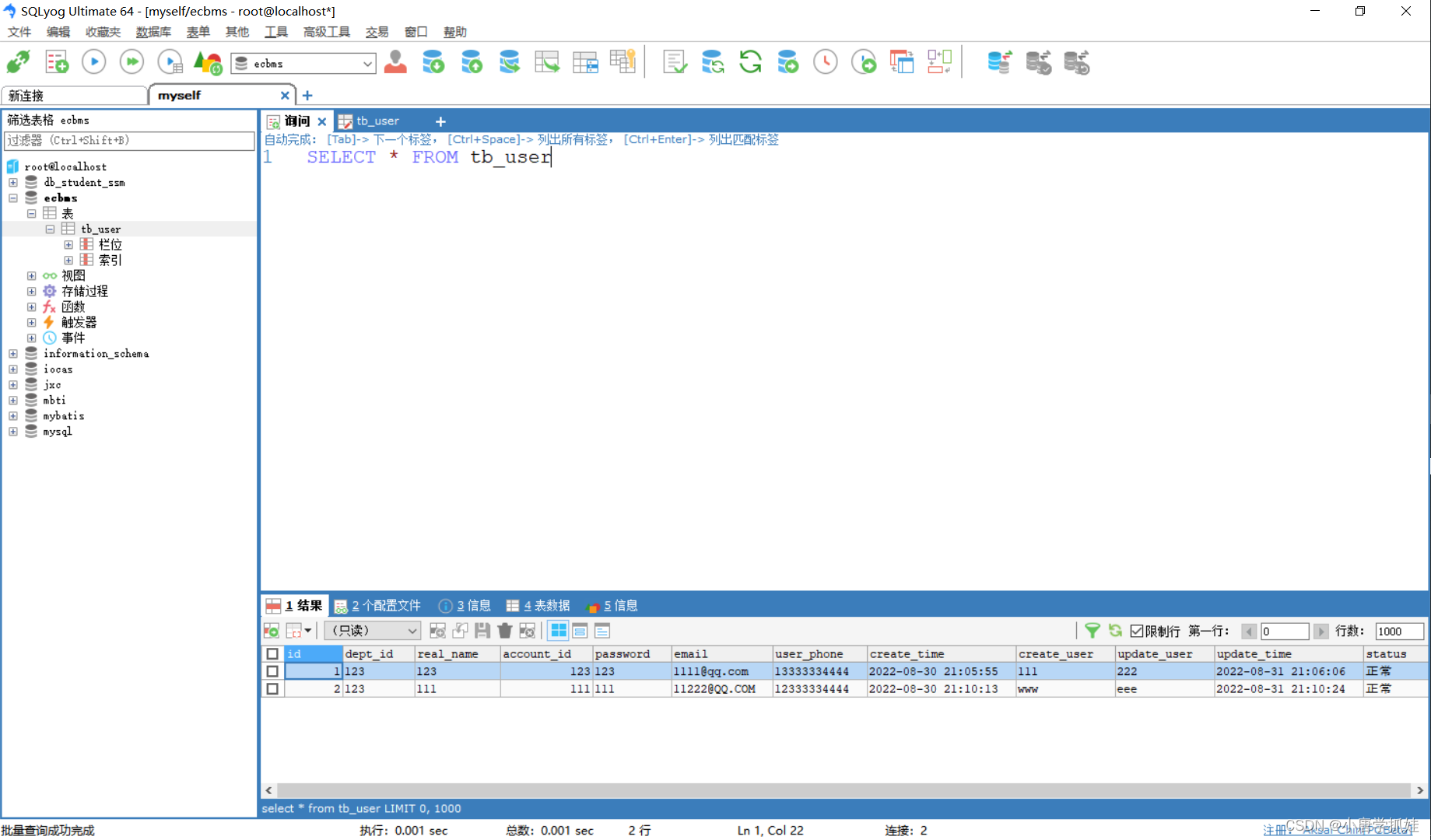The image size is (1431, 840).
Task: Go to previous rows page arrow
Action: [1249, 632]
